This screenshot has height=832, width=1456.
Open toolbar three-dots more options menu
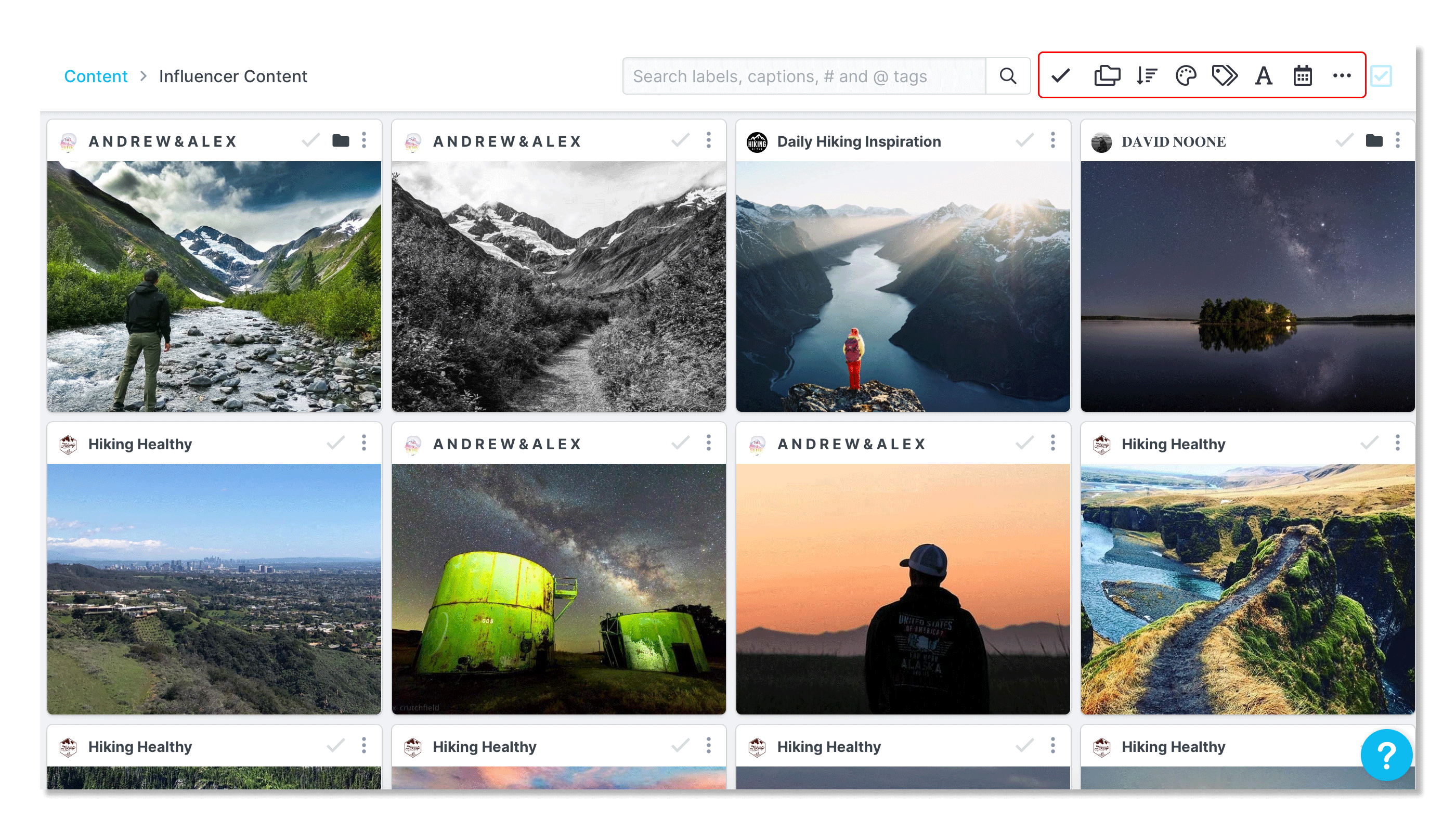click(1341, 75)
